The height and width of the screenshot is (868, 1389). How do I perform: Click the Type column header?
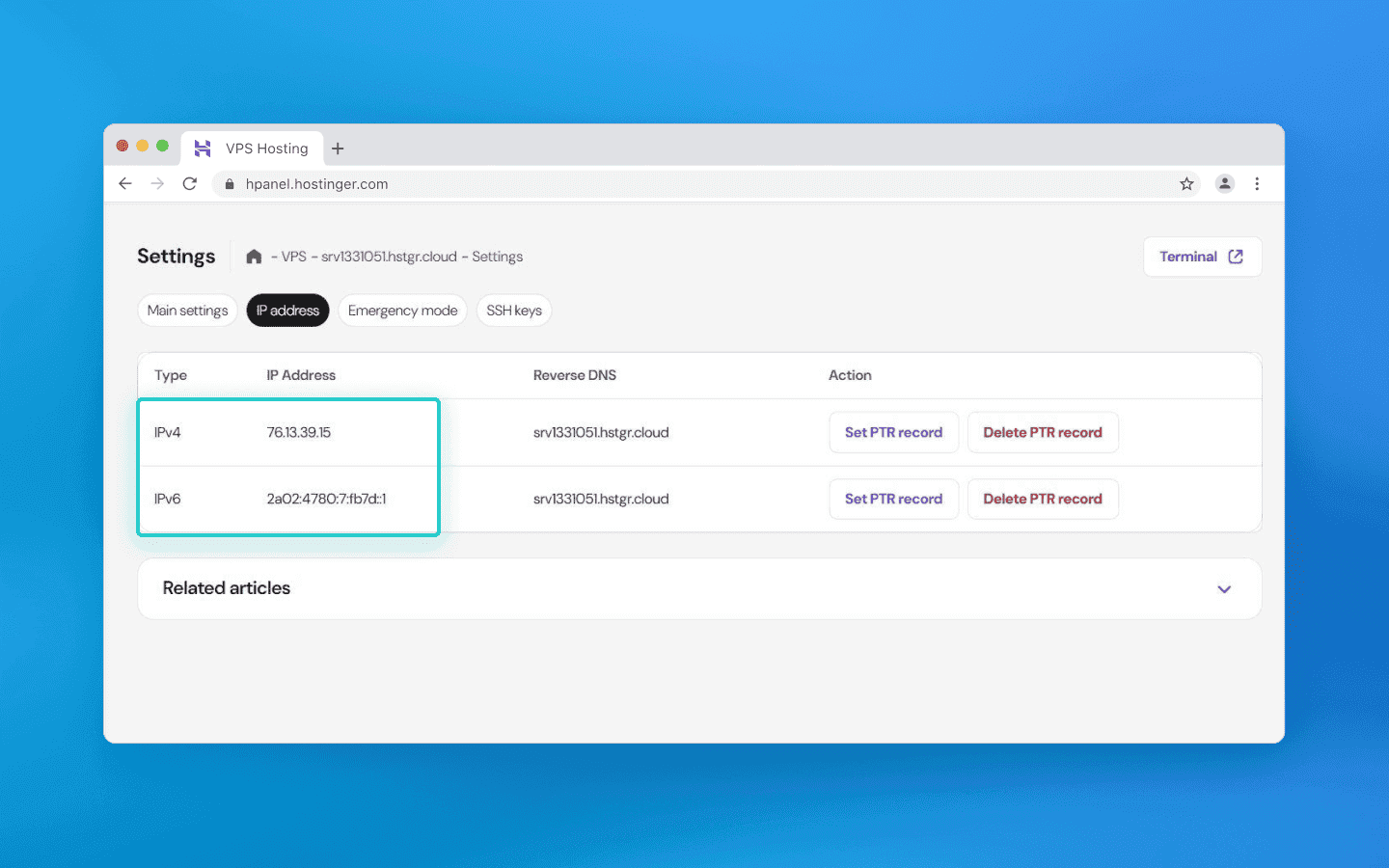click(x=171, y=375)
